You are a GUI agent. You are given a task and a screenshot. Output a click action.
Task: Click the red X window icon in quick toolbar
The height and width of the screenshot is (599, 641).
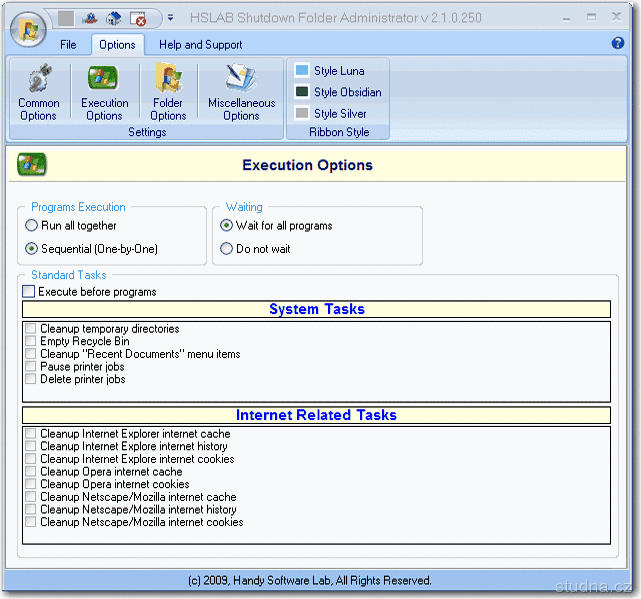[x=139, y=18]
